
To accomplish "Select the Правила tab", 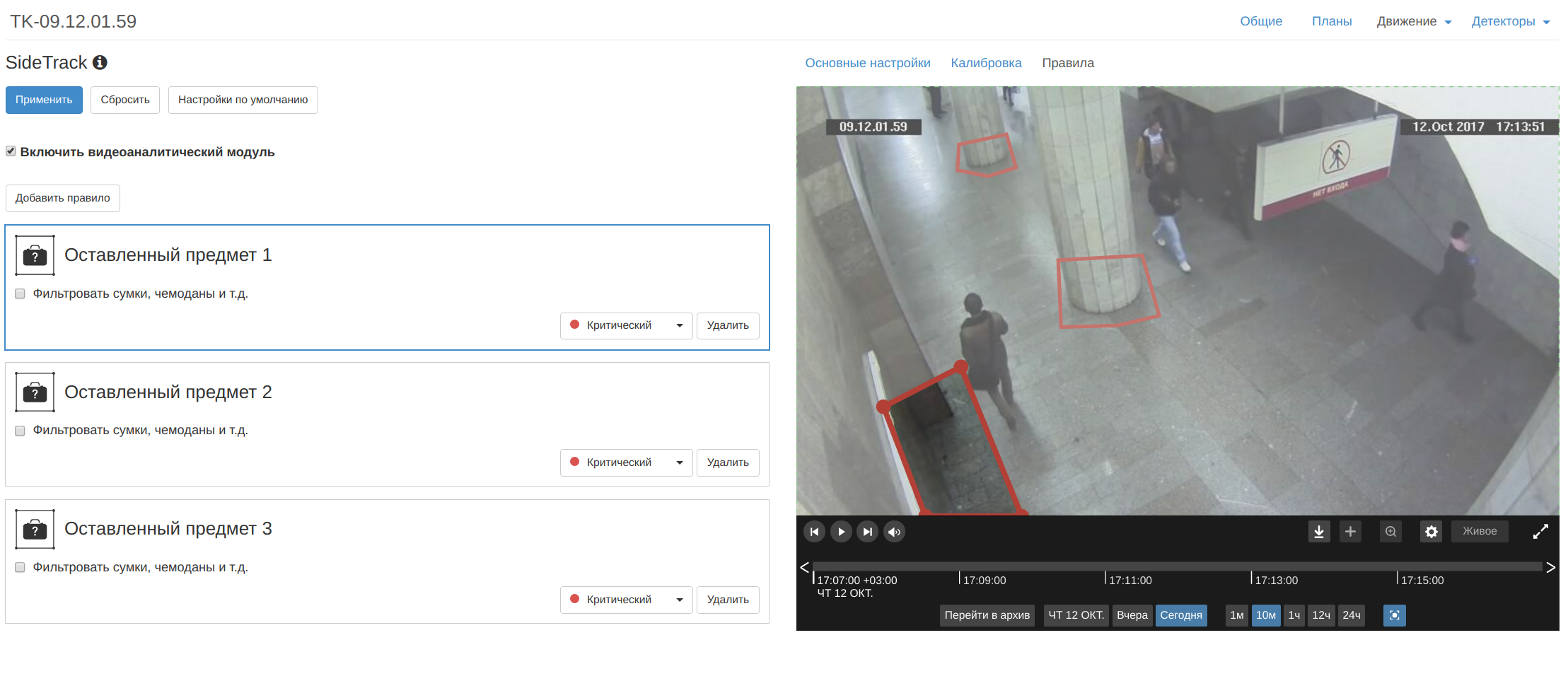I will pyautogui.click(x=1068, y=63).
